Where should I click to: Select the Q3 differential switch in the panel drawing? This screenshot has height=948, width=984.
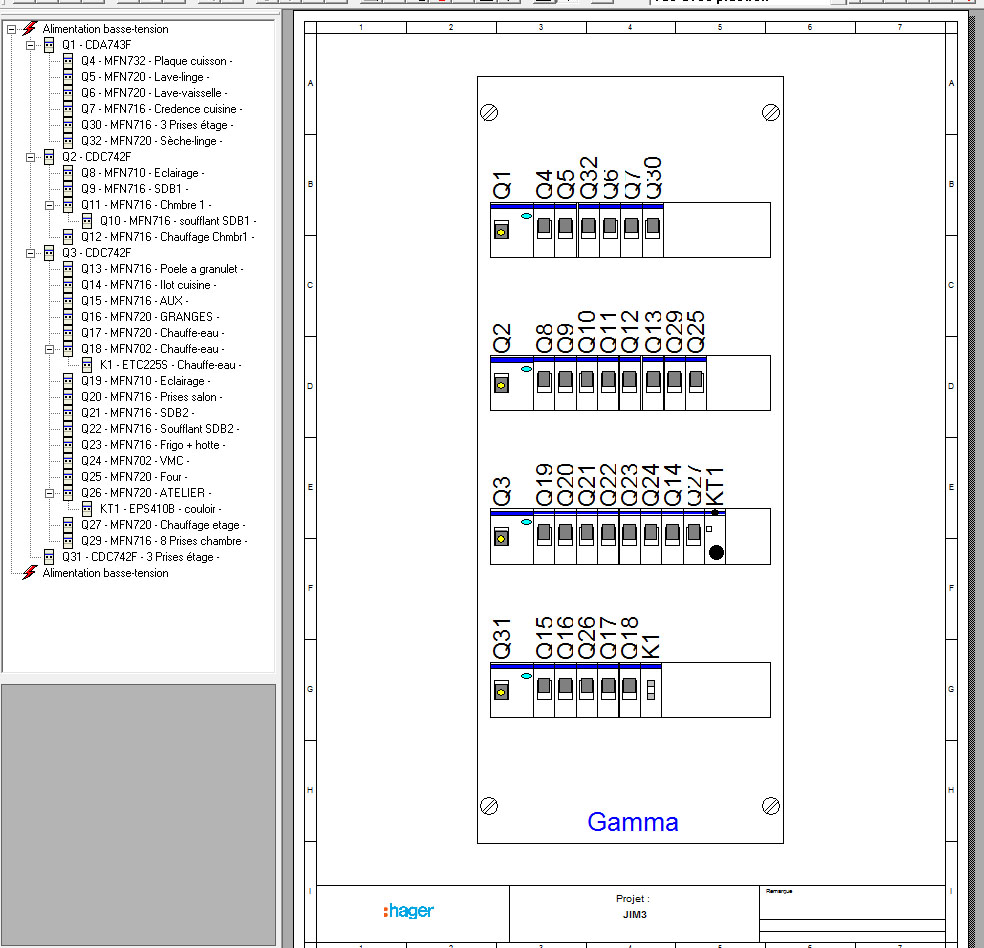pos(511,537)
